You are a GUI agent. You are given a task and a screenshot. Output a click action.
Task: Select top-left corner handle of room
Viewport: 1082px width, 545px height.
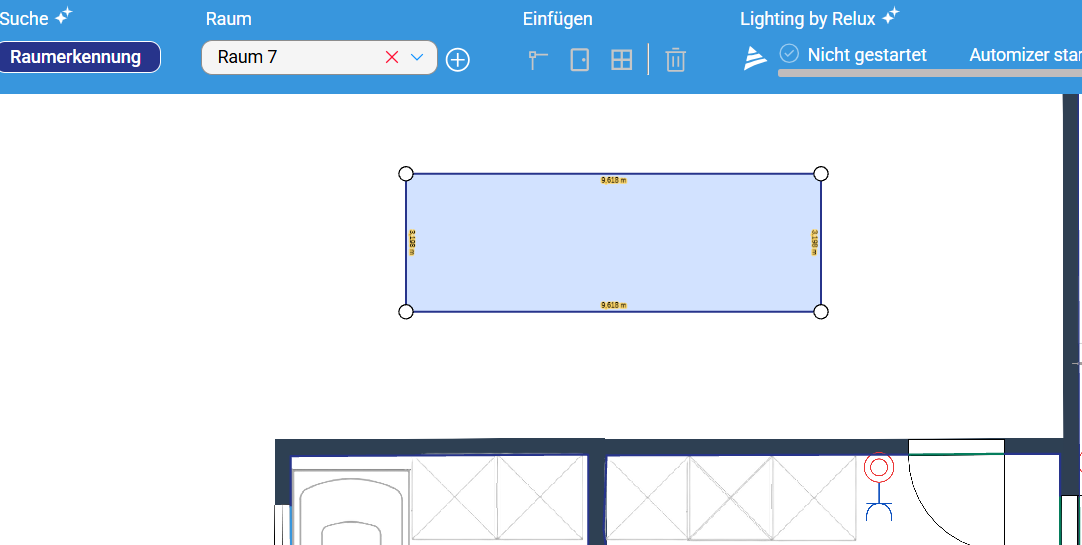pos(406,174)
